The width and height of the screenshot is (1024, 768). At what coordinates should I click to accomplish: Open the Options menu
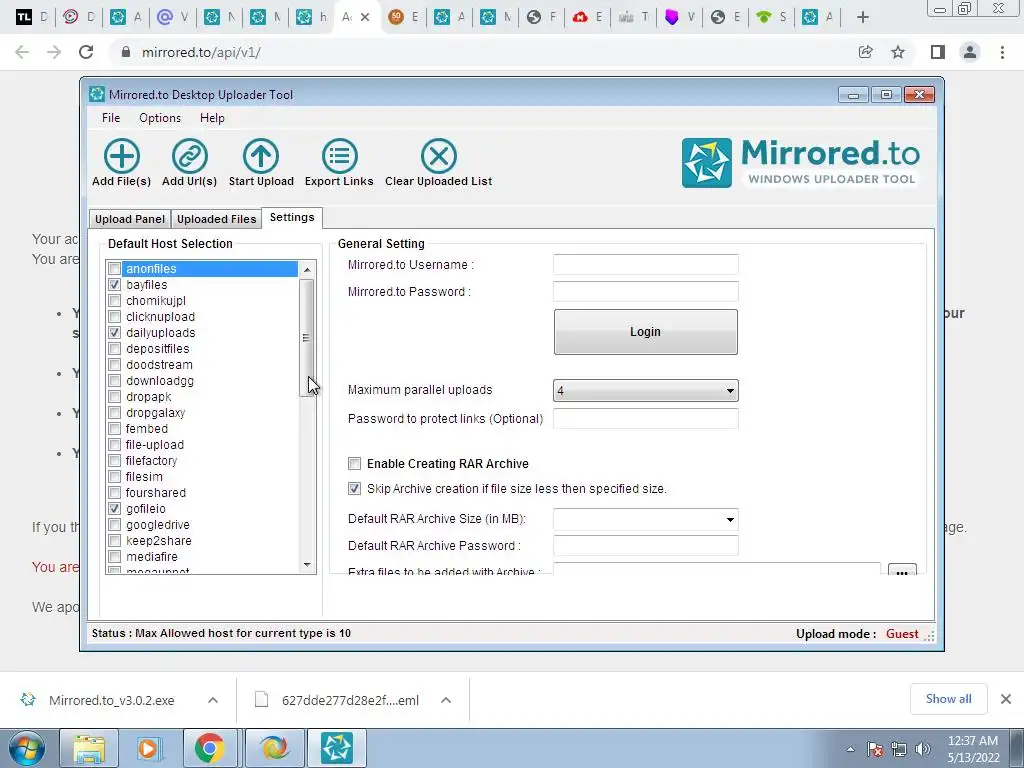coord(160,118)
